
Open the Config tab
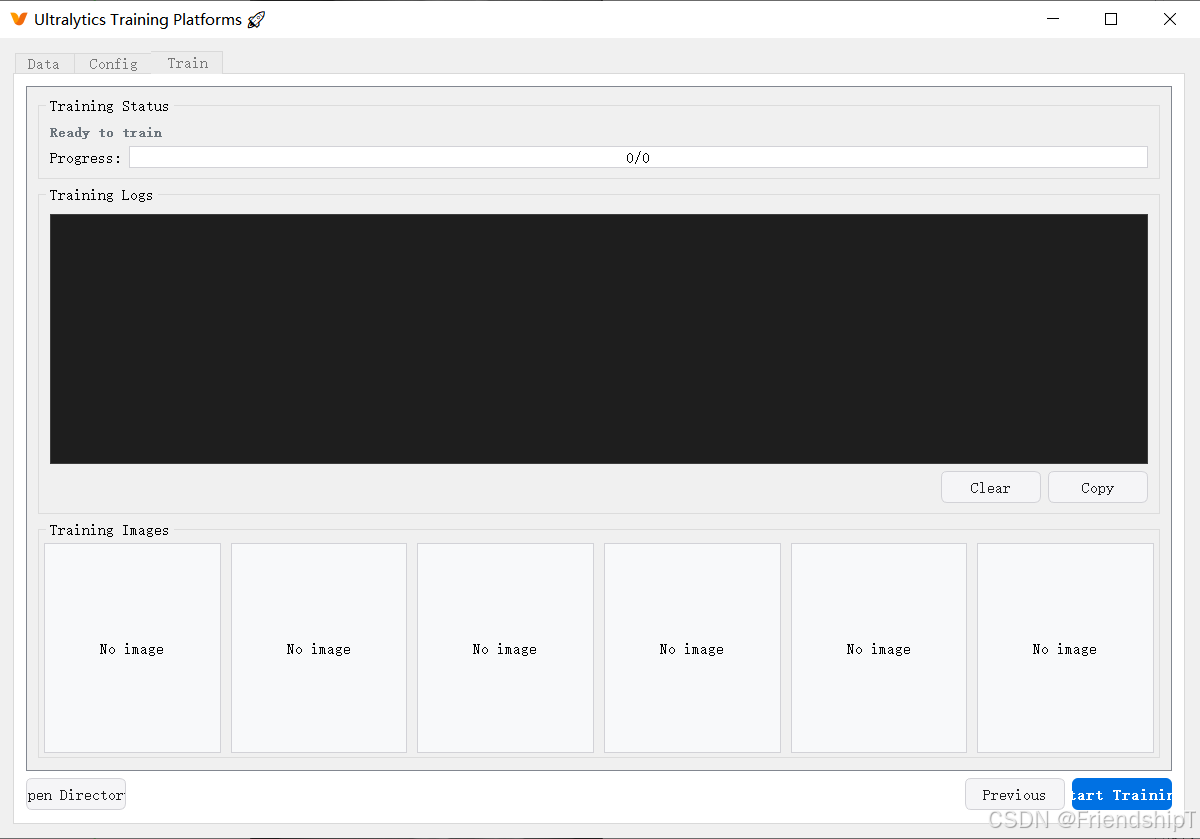tap(112, 63)
